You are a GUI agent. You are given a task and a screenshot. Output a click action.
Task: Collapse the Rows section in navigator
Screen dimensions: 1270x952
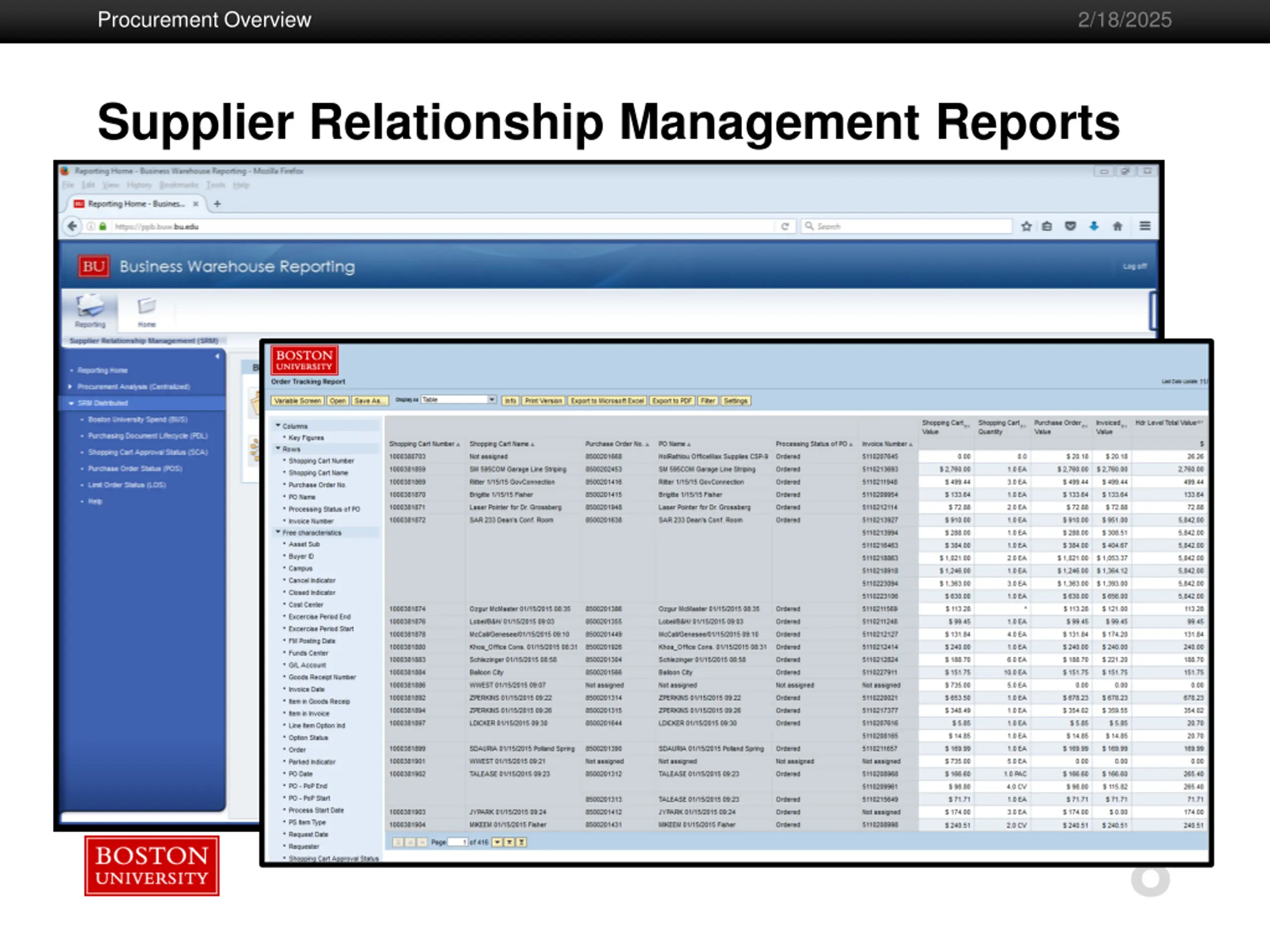click(x=278, y=449)
